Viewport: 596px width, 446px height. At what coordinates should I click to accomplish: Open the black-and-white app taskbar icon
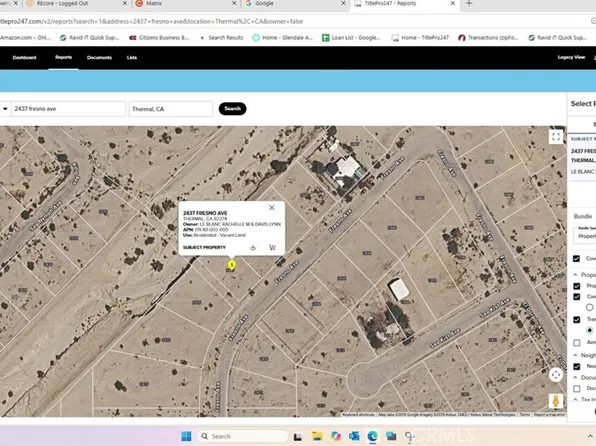[298, 436]
